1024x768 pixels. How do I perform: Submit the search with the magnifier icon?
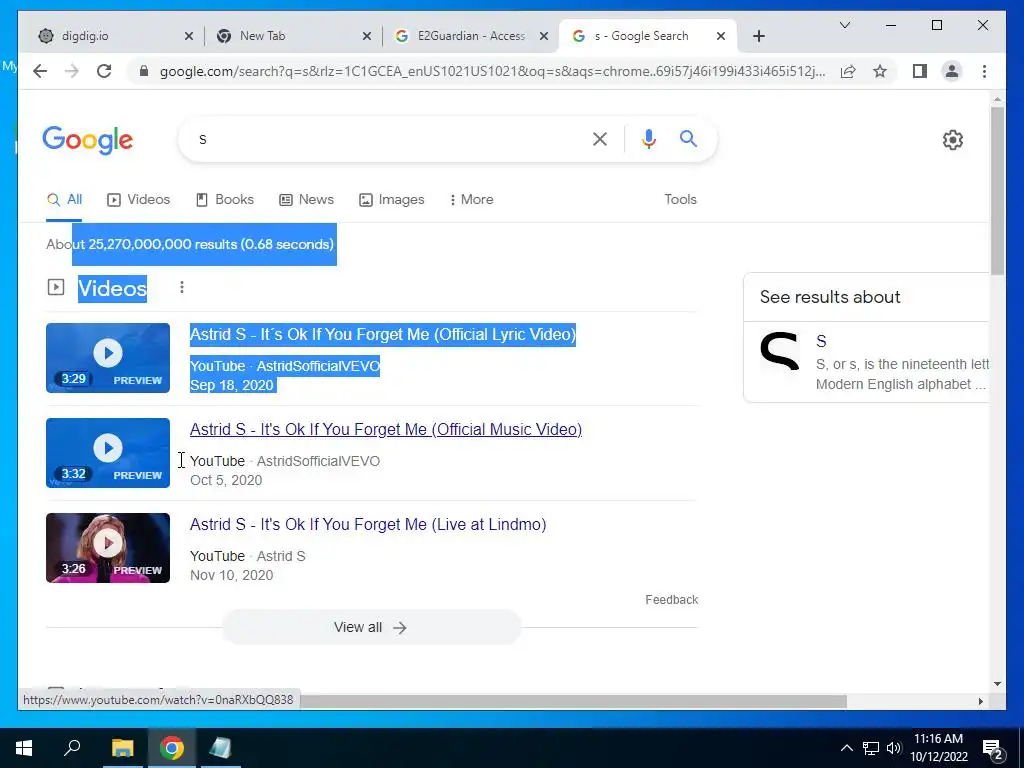tap(688, 138)
